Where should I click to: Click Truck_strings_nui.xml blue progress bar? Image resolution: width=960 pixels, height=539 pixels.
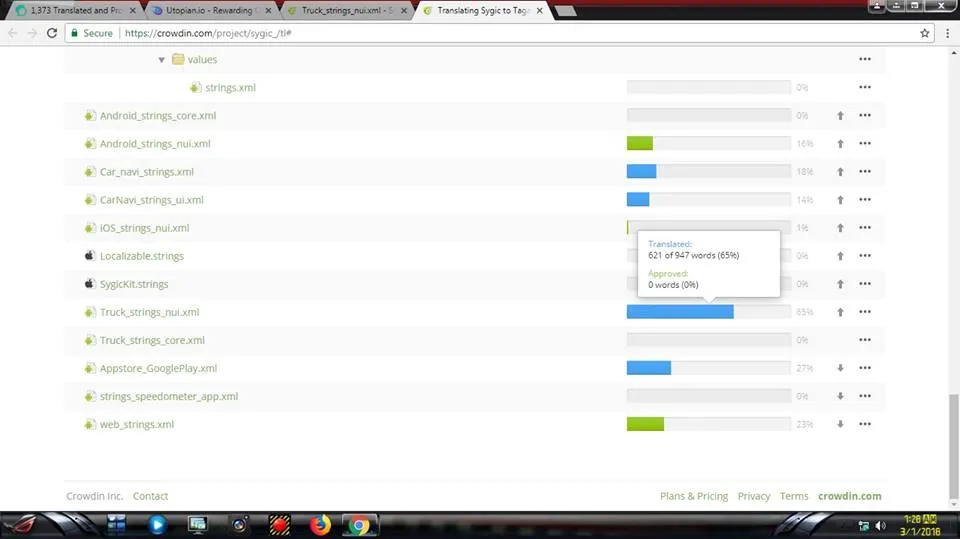tap(680, 312)
